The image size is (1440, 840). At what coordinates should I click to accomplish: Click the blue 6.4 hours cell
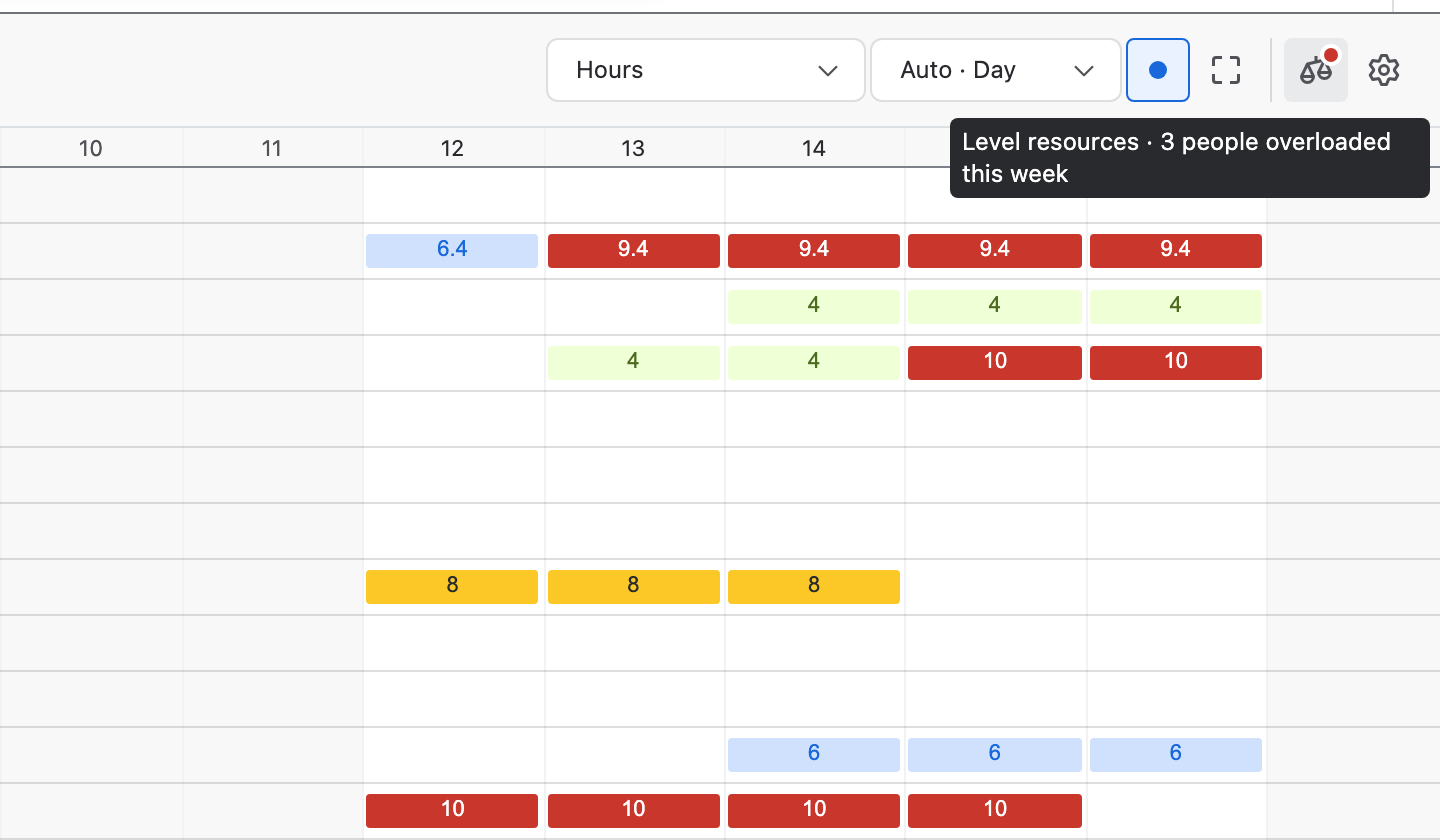(452, 250)
